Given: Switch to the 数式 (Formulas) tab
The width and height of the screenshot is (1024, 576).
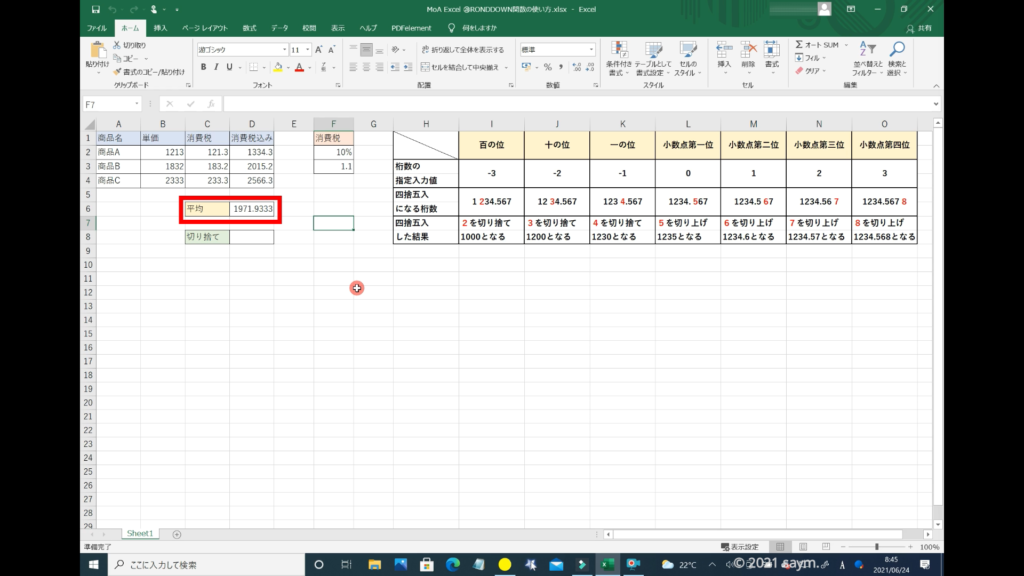Looking at the screenshot, I should click(x=249, y=28).
